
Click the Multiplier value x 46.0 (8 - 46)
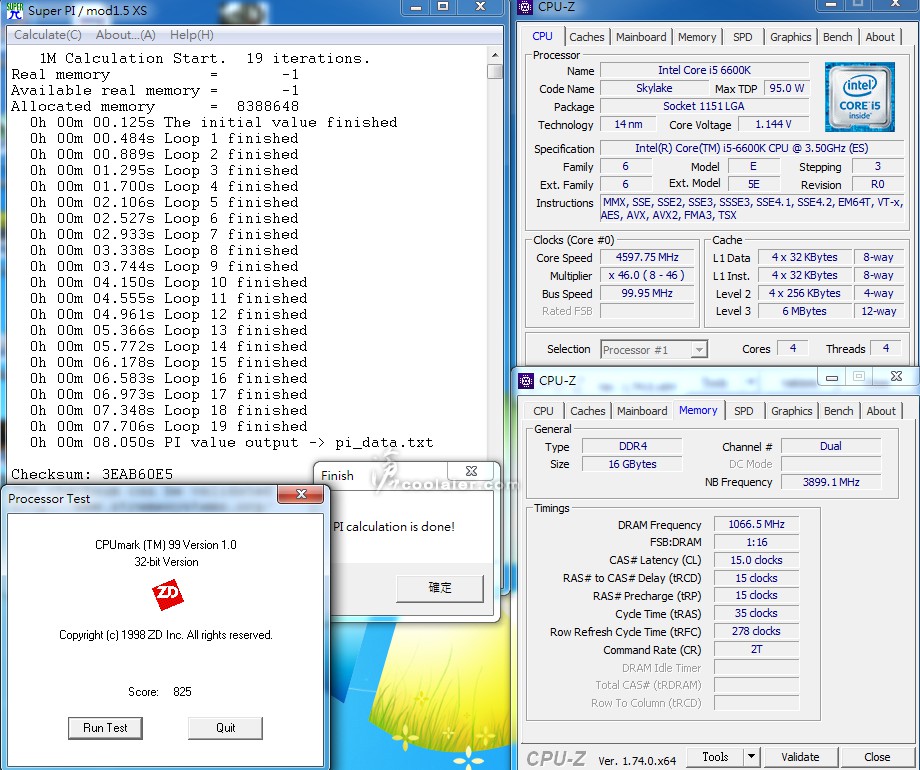point(647,275)
